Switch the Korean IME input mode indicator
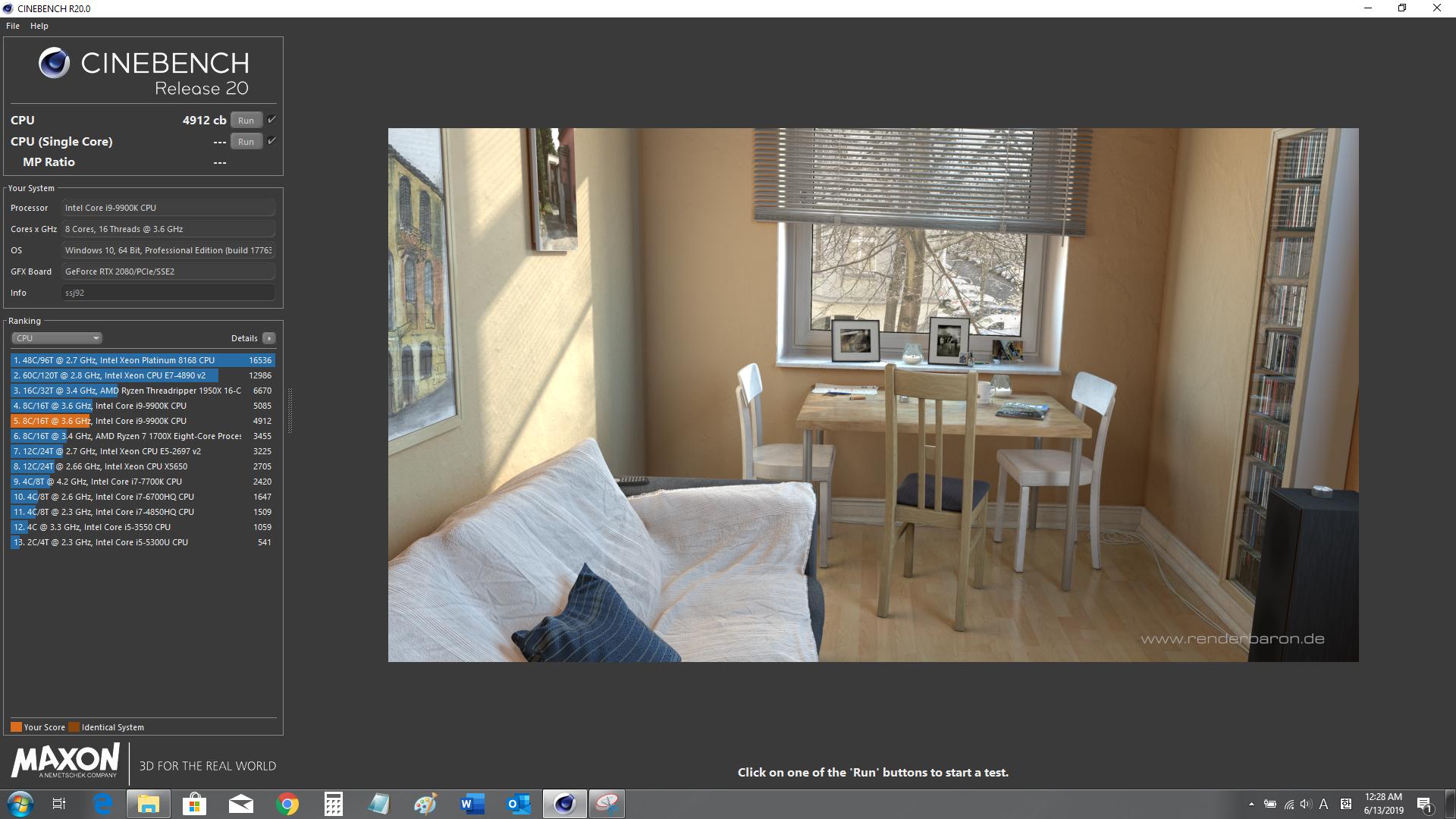Image resolution: width=1456 pixels, height=819 pixels. (x=1346, y=805)
